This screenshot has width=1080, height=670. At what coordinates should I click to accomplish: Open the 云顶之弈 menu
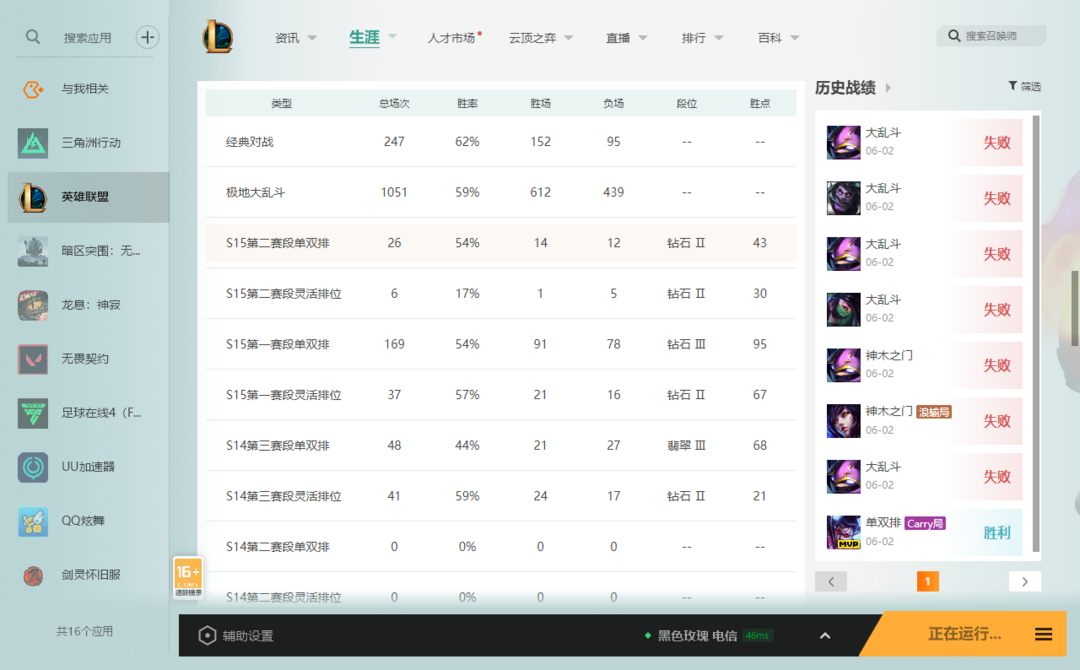532,38
